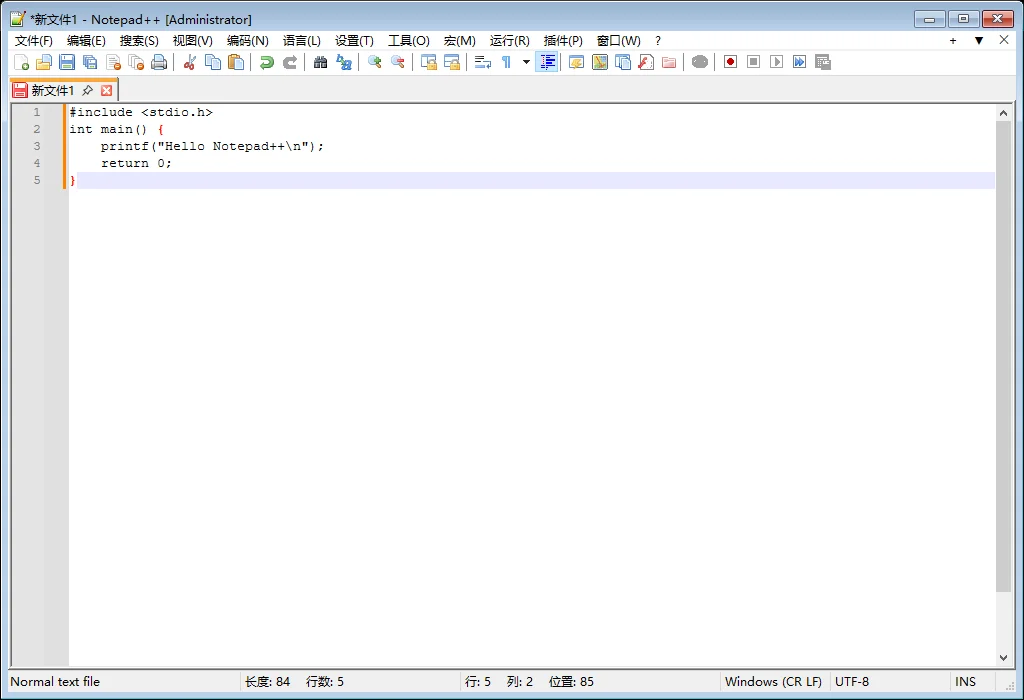Open the 编辑(E) menu
The width and height of the screenshot is (1024, 700).
[86, 40]
